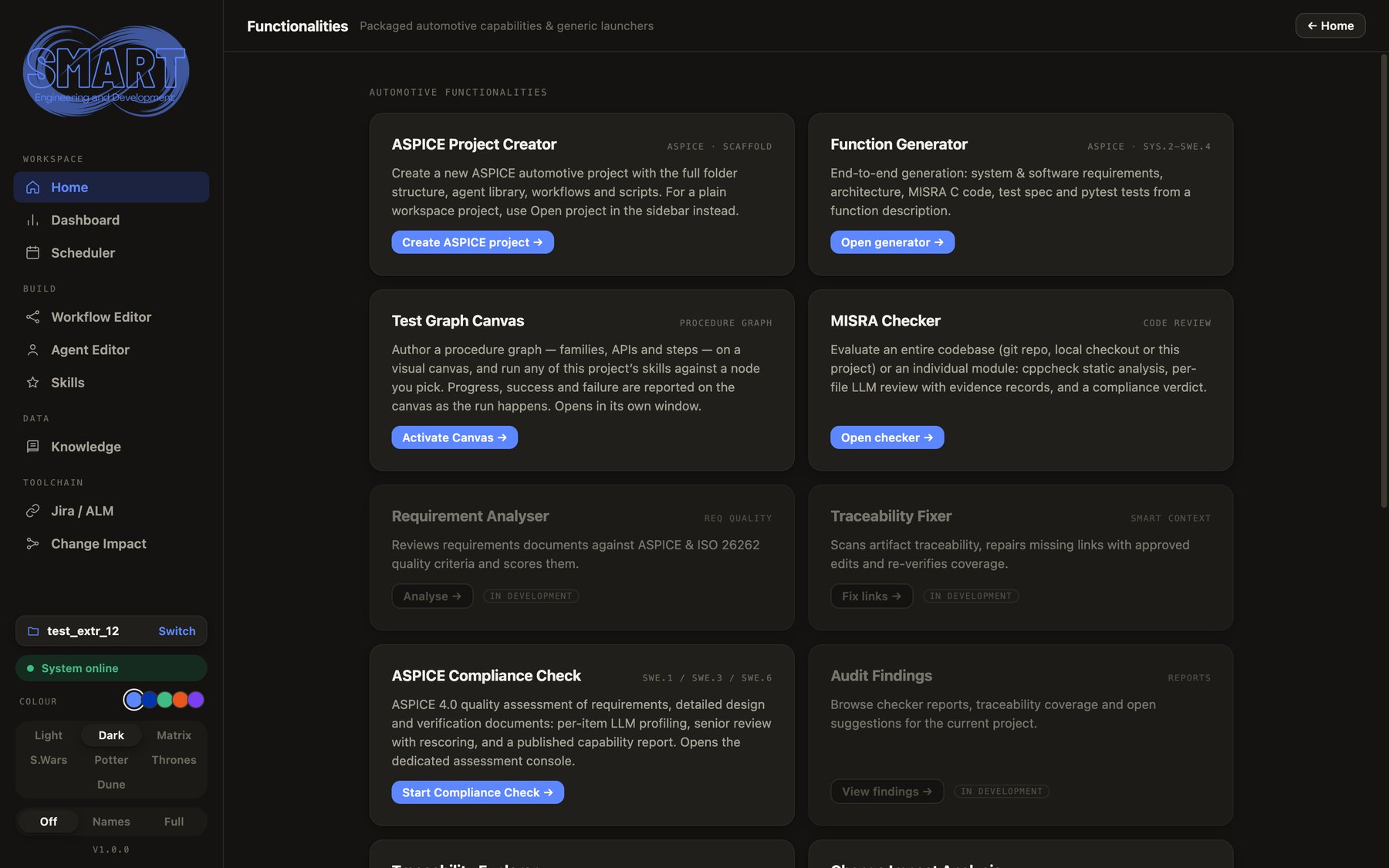The height and width of the screenshot is (868, 1389).
Task: Click the Workflow Editor share-nodes icon
Action: [x=32, y=317]
